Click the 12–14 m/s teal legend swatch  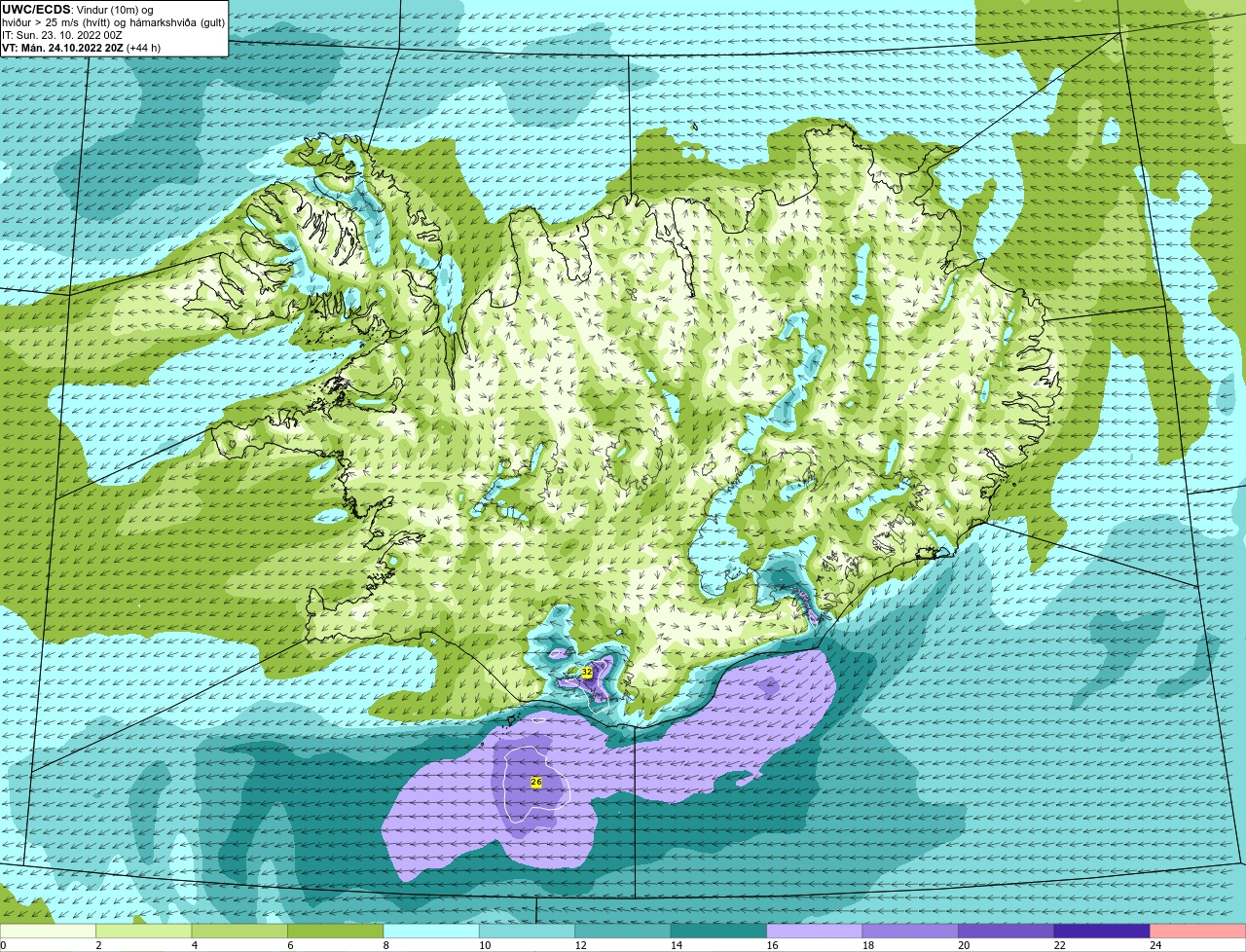pyautogui.click(x=623, y=931)
